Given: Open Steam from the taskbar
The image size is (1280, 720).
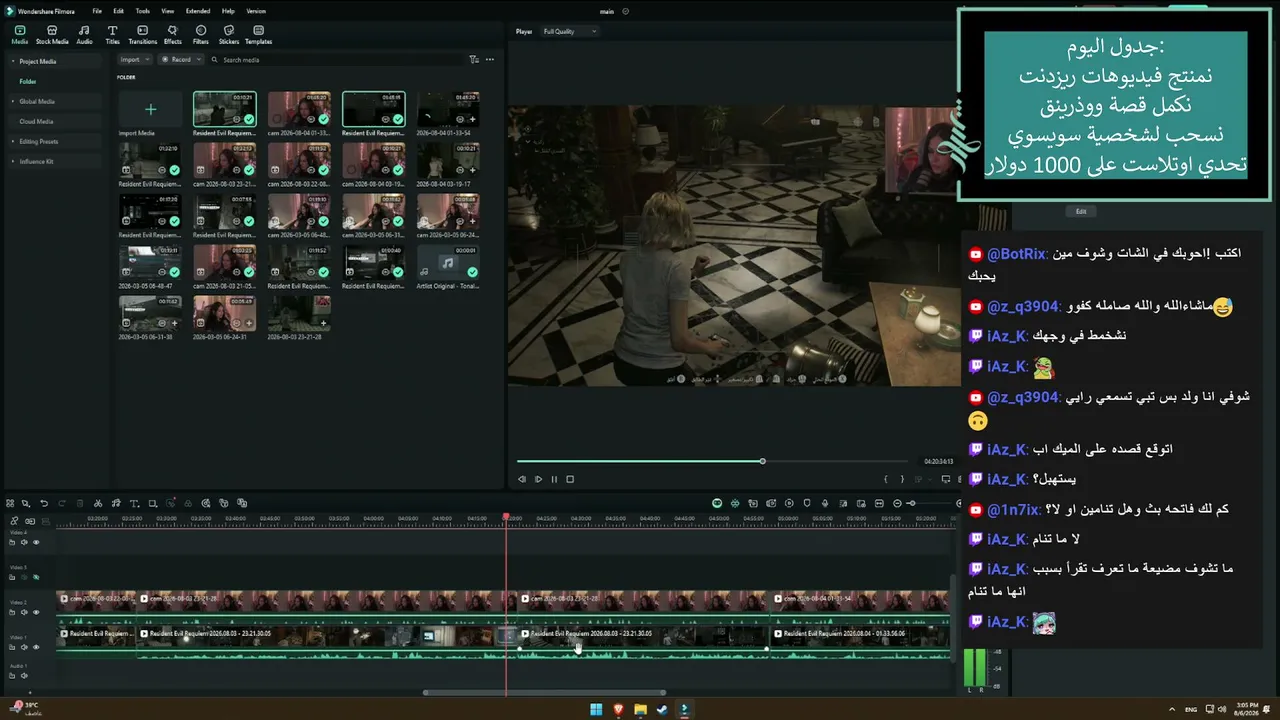Looking at the screenshot, I should (662, 710).
